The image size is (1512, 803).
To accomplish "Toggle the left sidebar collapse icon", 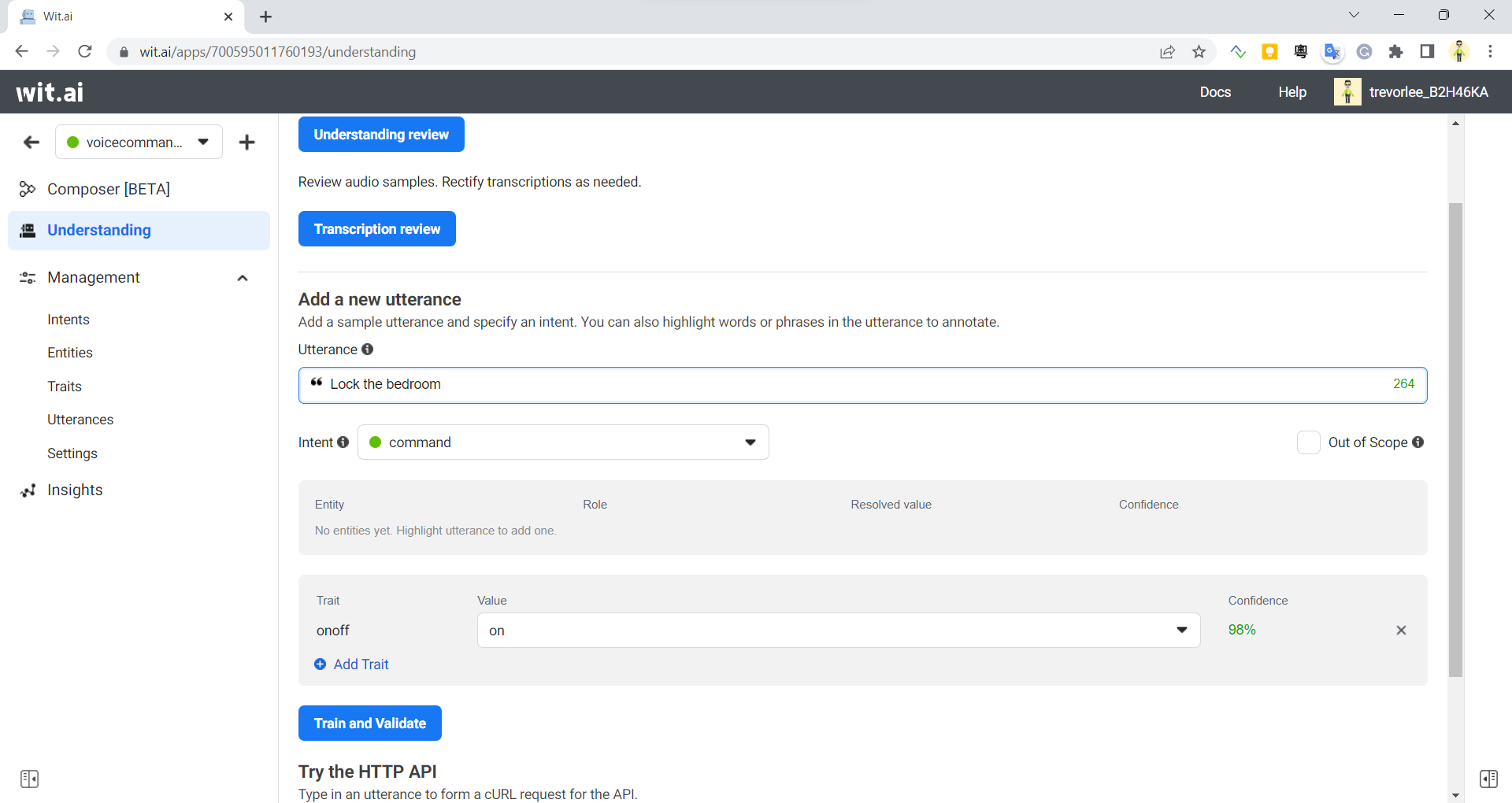I will [x=30, y=779].
